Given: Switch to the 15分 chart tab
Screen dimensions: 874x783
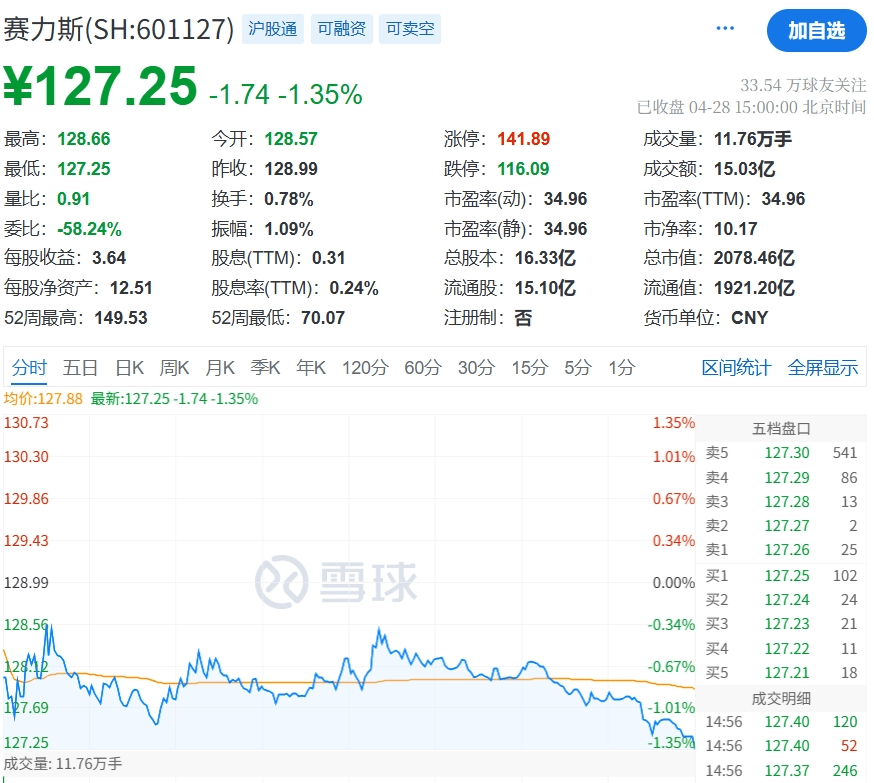Looking at the screenshot, I should pyautogui.click(x=530, y=368).
